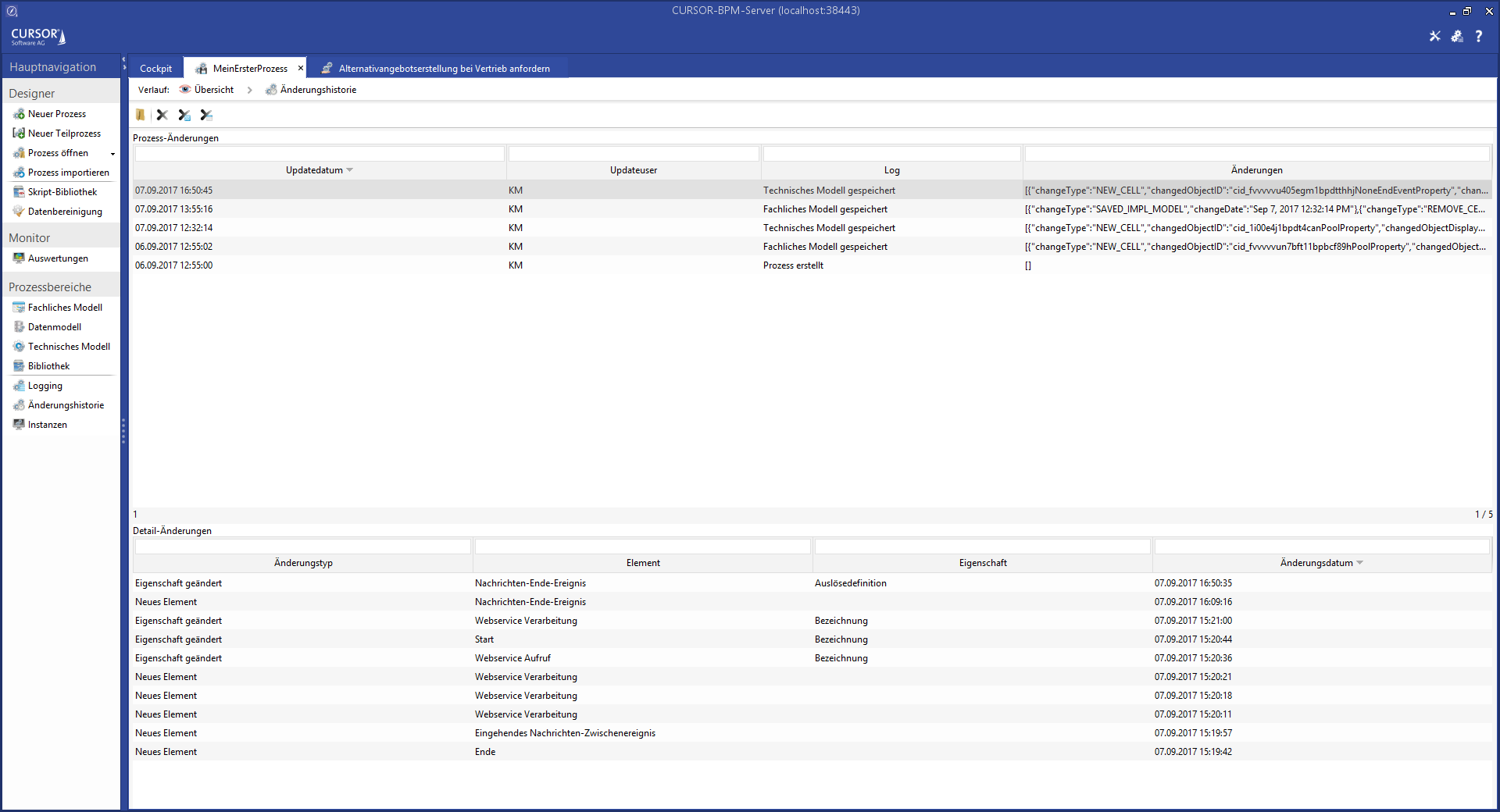Click the folder icon in the toolbar
This screenshot has width=1500, height=812.
[x=140, y=115]
